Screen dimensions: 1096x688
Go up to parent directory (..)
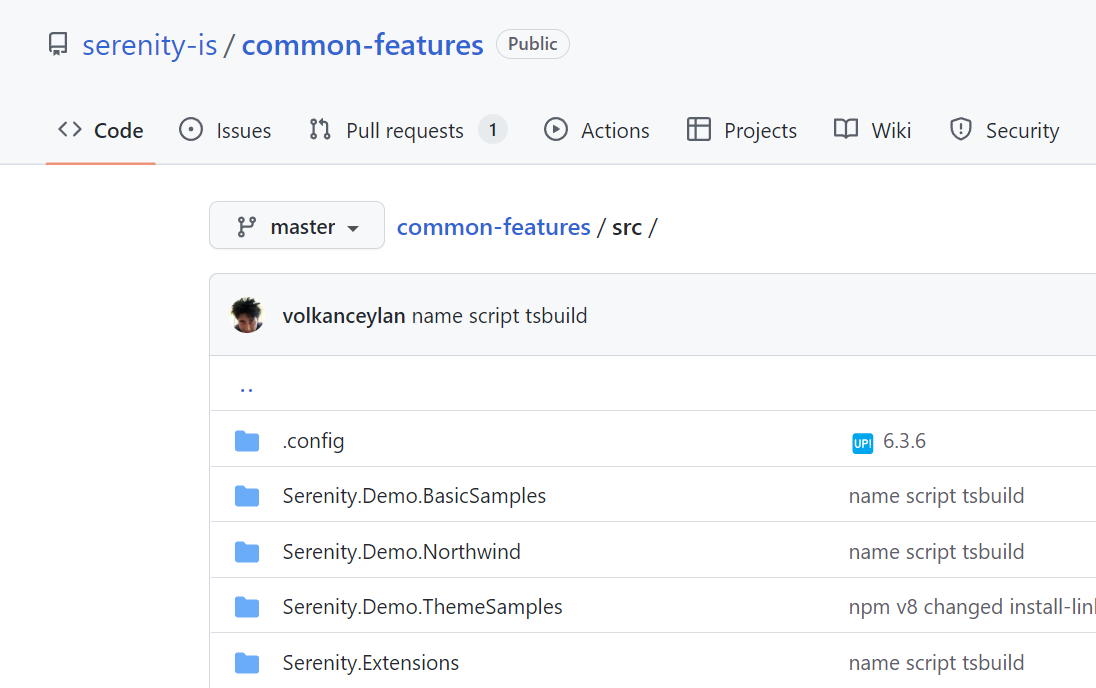pos(246,386)
